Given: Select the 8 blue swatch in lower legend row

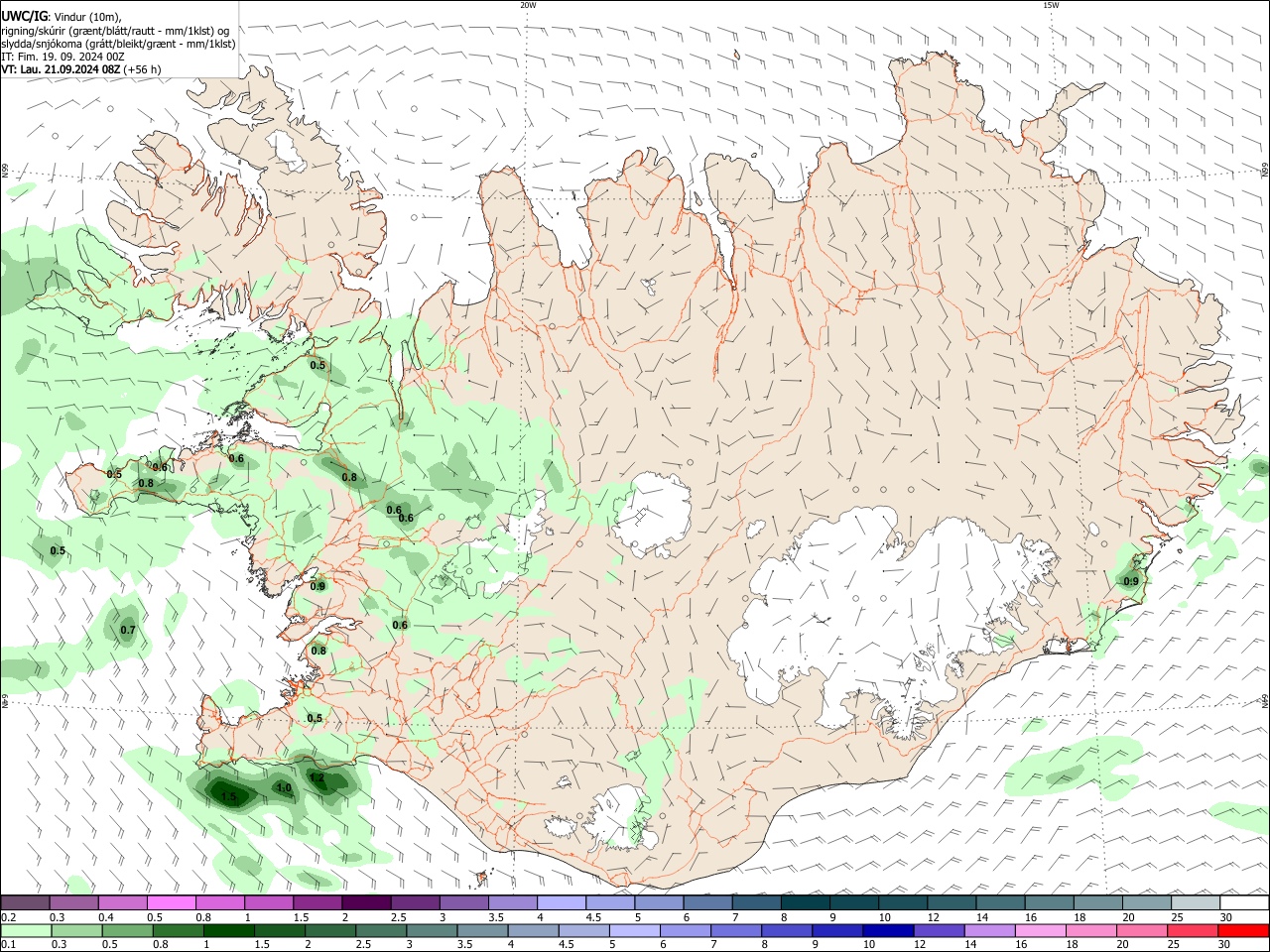Looking at the screenshot, I should tap(787, 930).
